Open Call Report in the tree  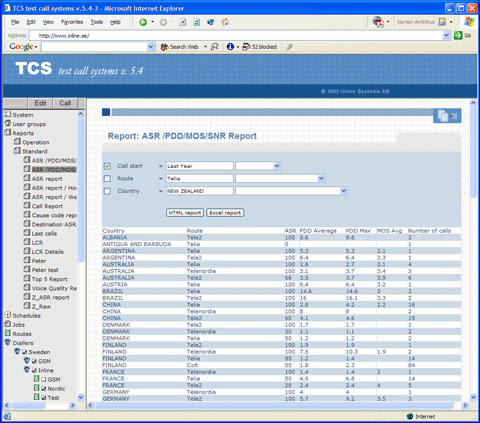tap(47, 206)
